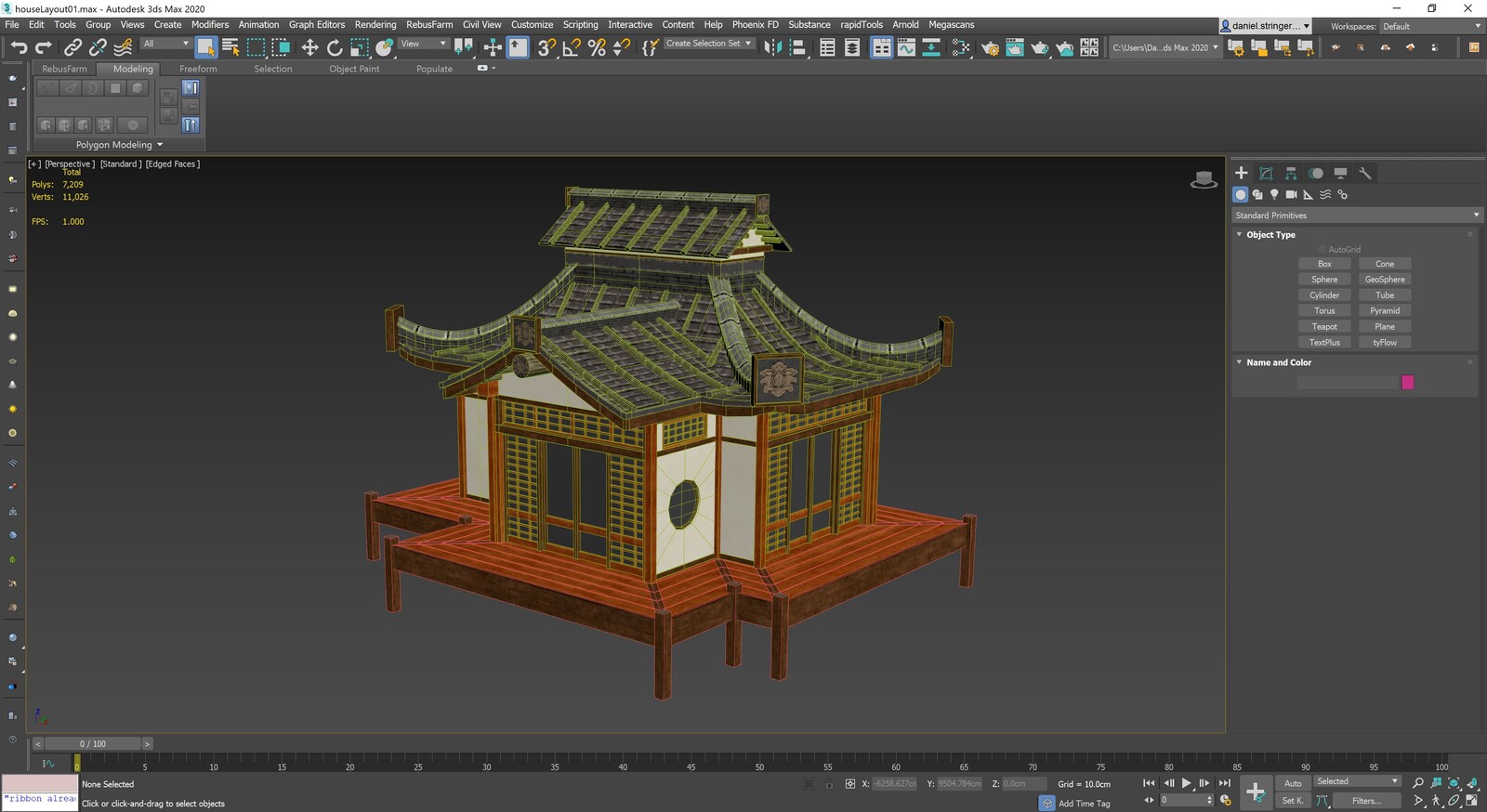This screenshot has width=1487, height=812.
Task: Select the Shapes category icon
Action: tap(1257, 194)
